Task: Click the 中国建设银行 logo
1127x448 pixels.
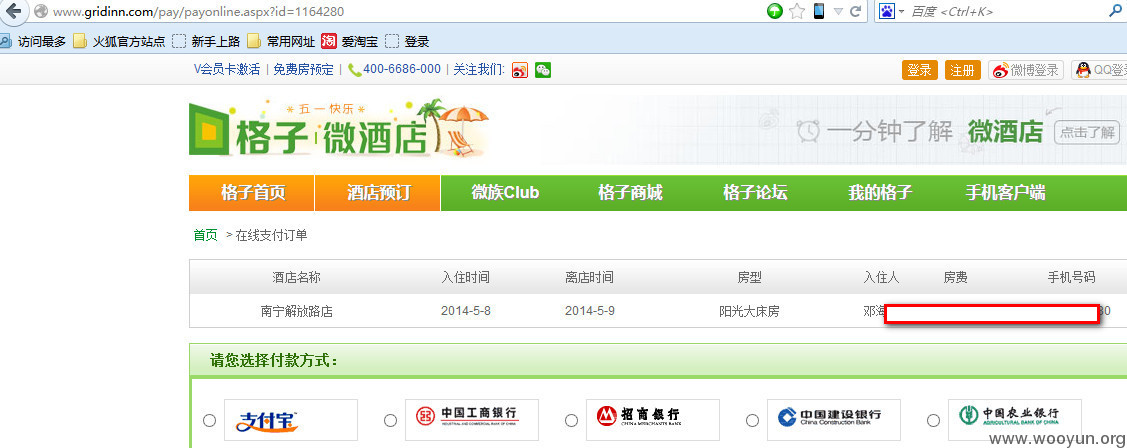Action: click(834, 420)
